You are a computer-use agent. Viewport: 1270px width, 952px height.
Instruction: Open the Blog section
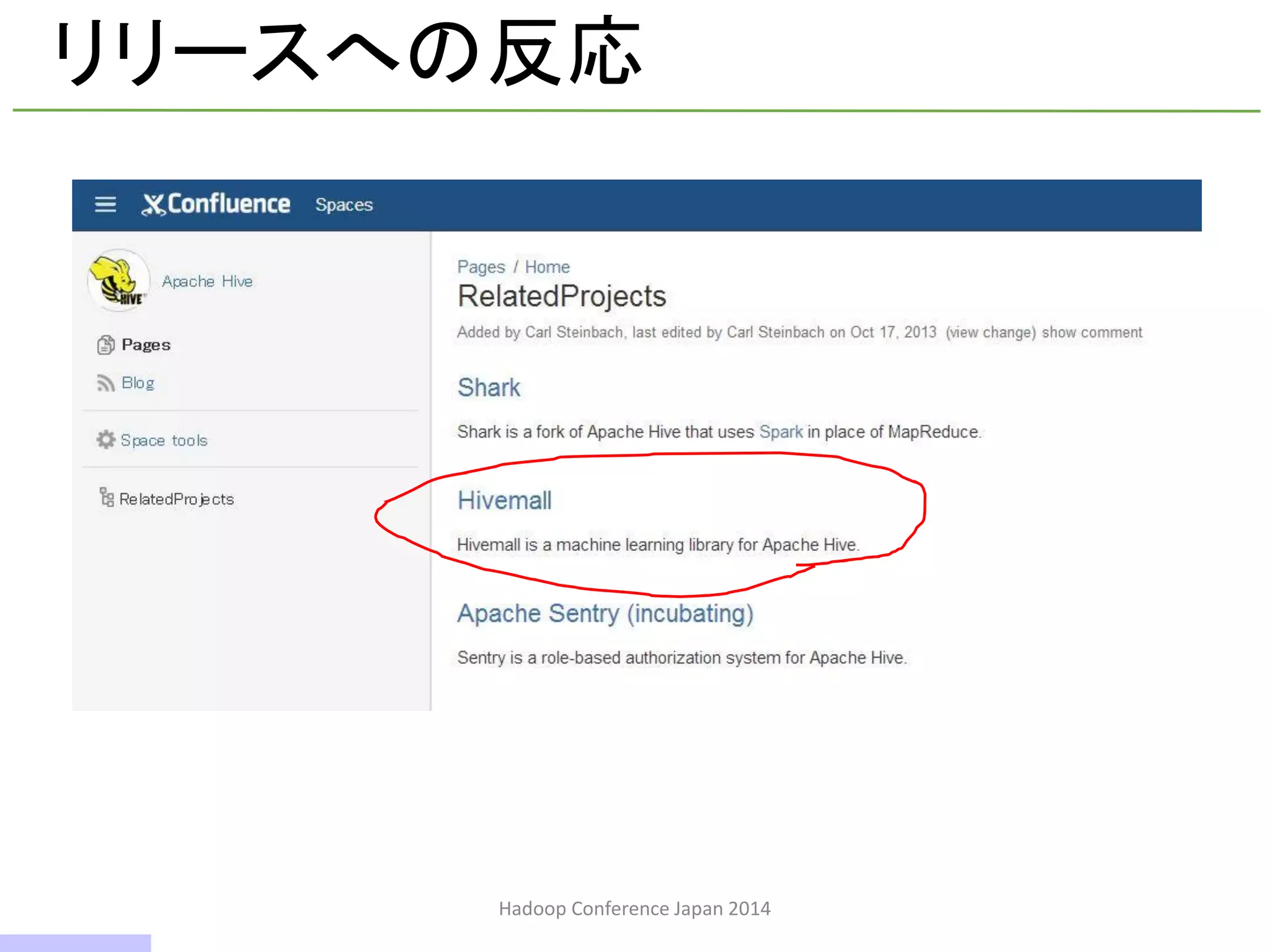pyautogui.click(x=138, y=383)
